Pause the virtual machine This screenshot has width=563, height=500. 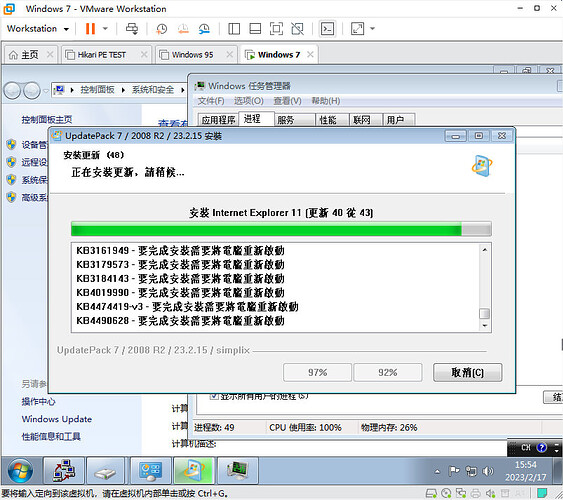(x=90, y=28)
